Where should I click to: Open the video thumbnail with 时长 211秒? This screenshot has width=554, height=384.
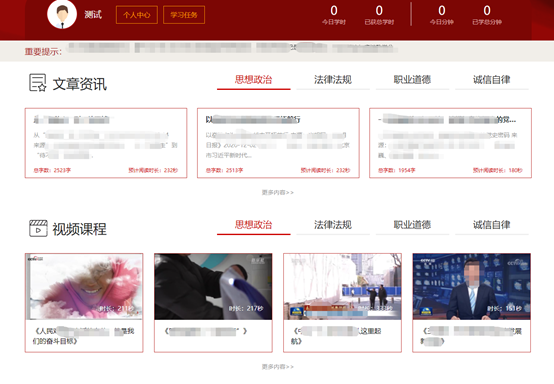pos(84,286)
